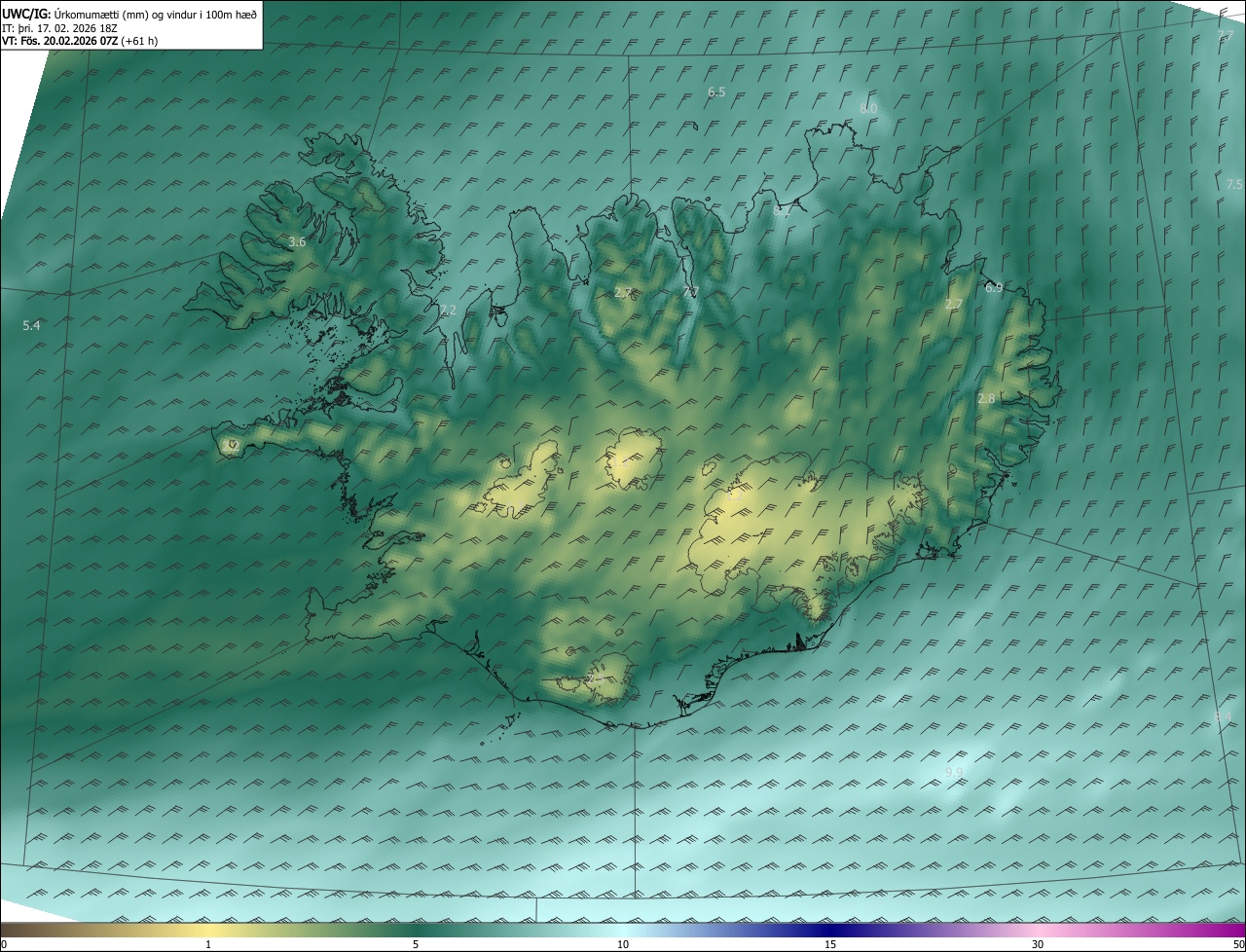
Task: Click the color scale tick label '1'
Action: 208,945
